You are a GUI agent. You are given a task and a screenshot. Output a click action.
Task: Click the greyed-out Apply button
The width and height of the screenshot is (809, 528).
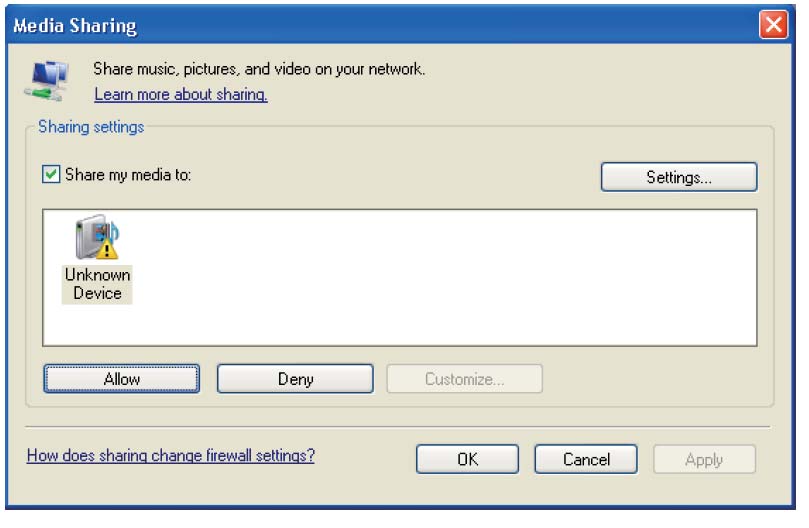[704, 459]
